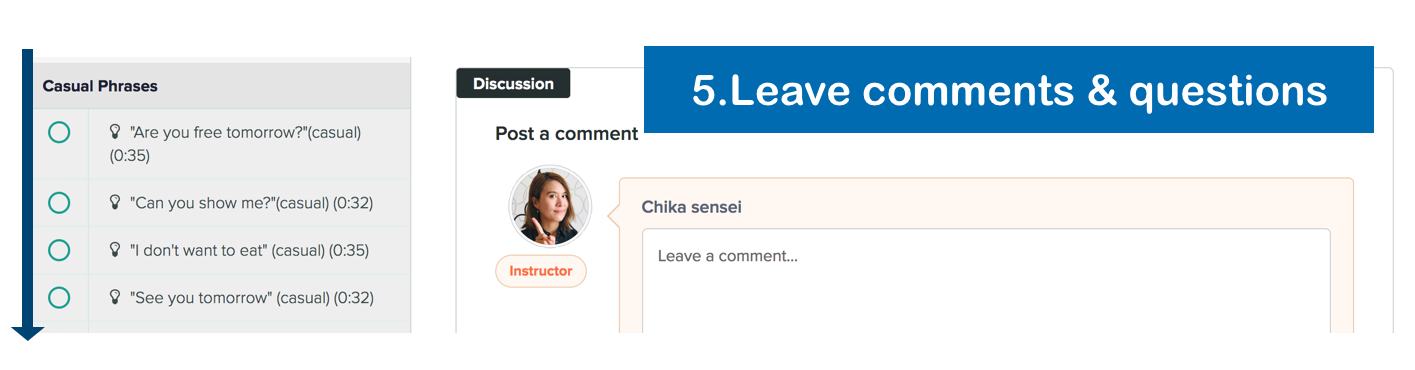Click the "5.Leave comments & questions" banner
This screenshot has width=1415, height=370.
point(1008,90)
